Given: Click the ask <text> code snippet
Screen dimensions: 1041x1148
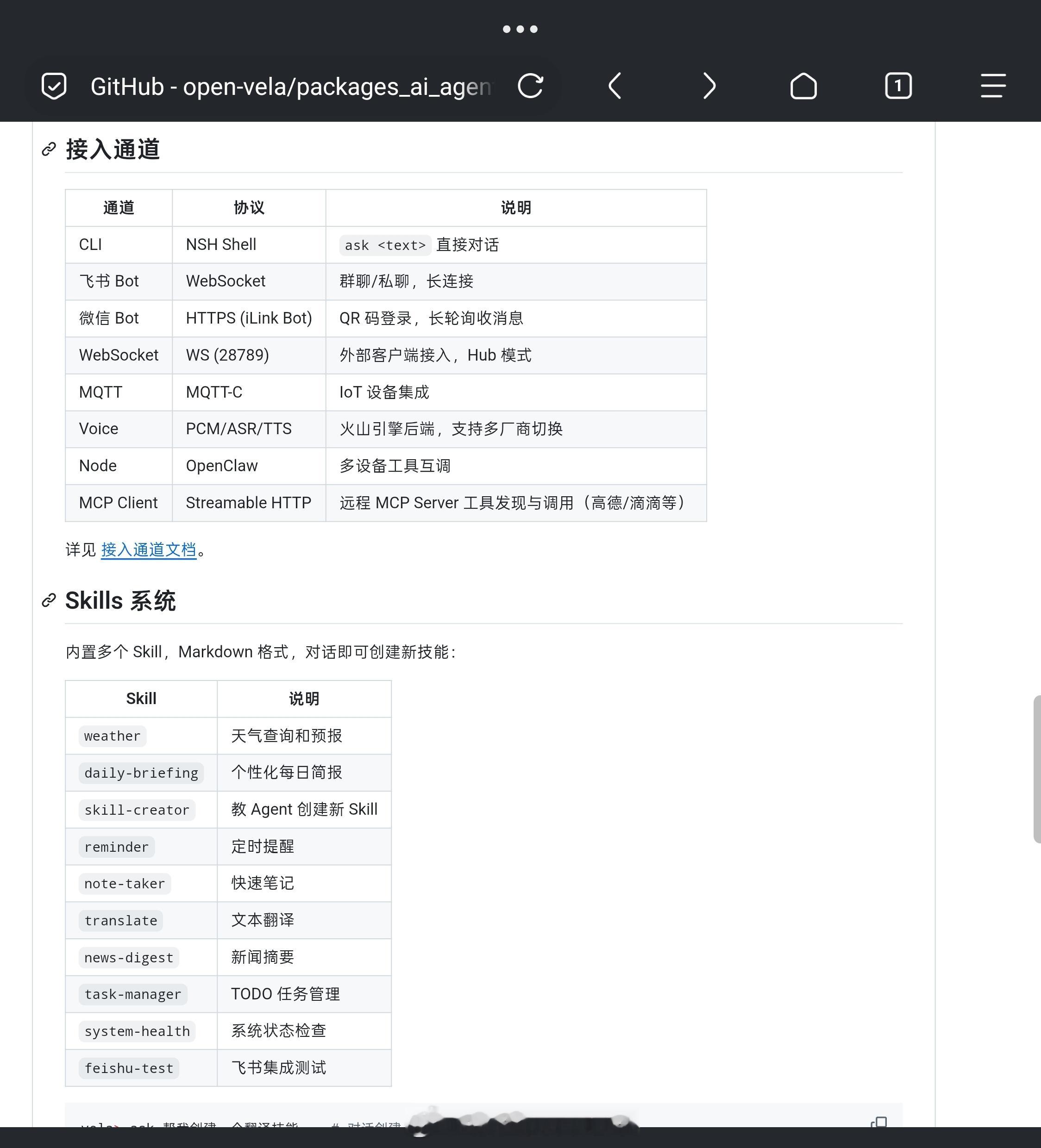Looking at the screenshot, I should [385, 245].
